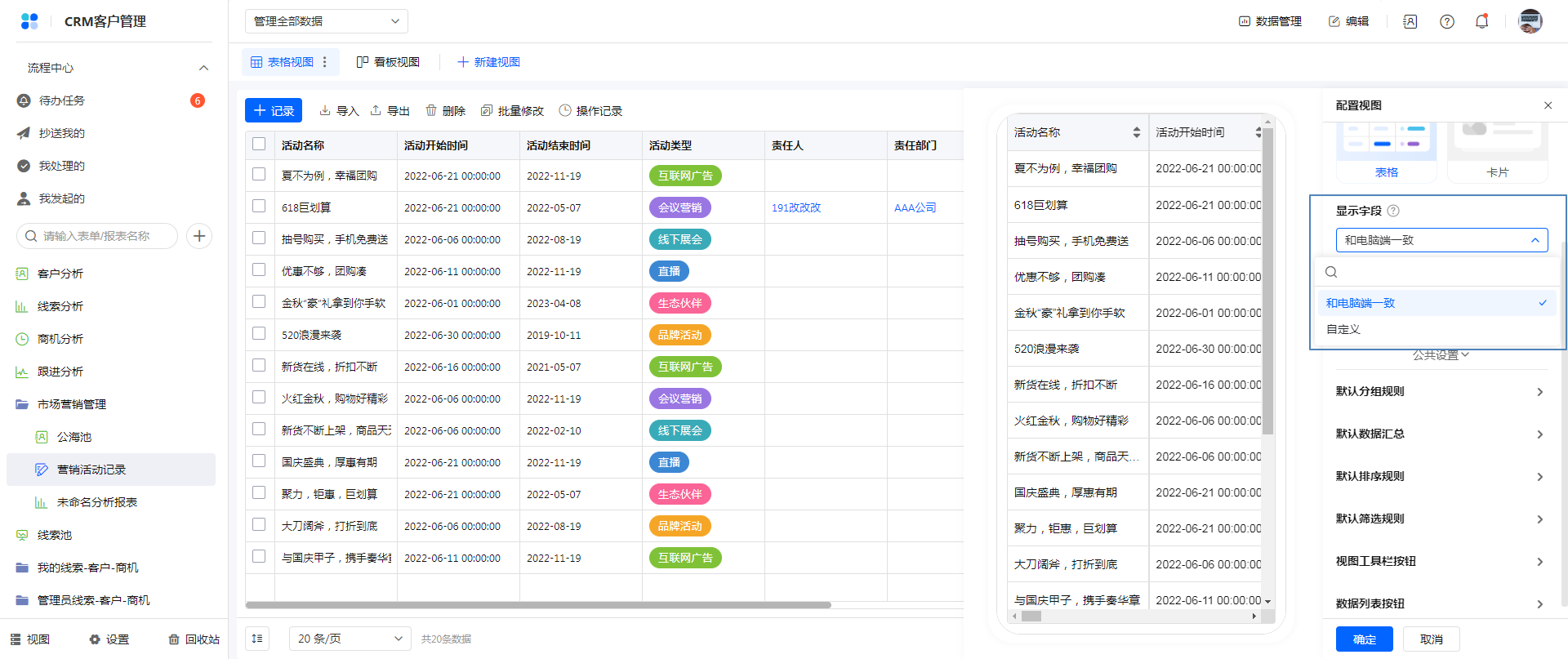Open table view's three-dot options
1568x659 pixels.
pyautogui.click(x=325, y=62)
